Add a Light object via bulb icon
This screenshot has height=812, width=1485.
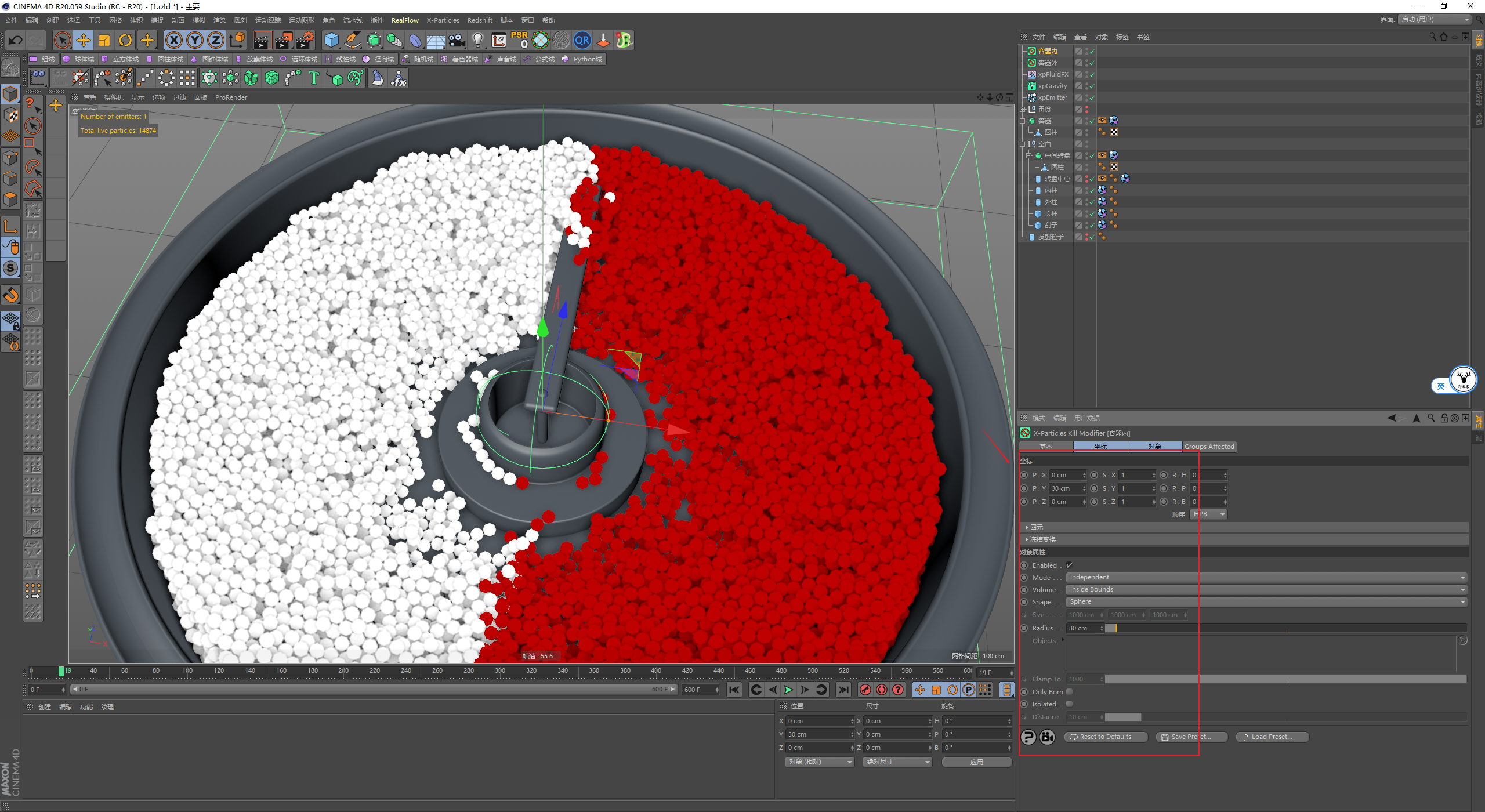[x=477, y=40]
